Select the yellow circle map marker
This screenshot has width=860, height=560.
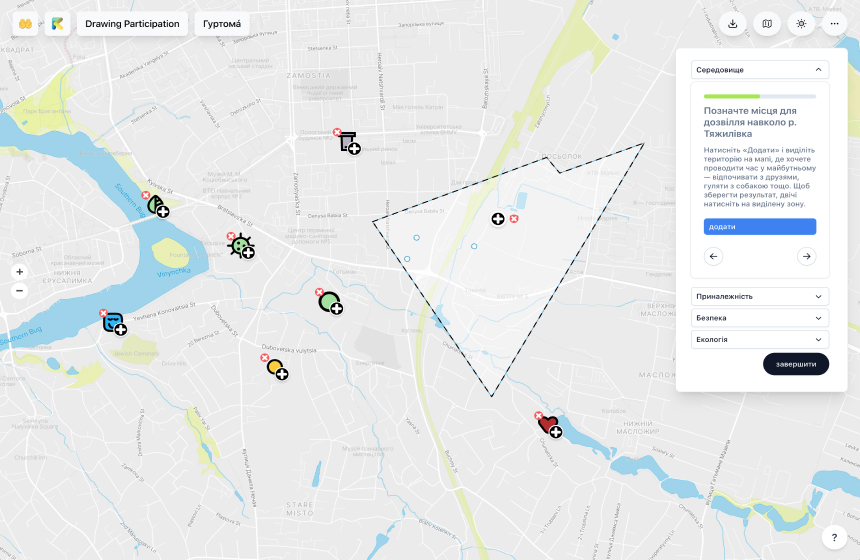pos(275,368)
